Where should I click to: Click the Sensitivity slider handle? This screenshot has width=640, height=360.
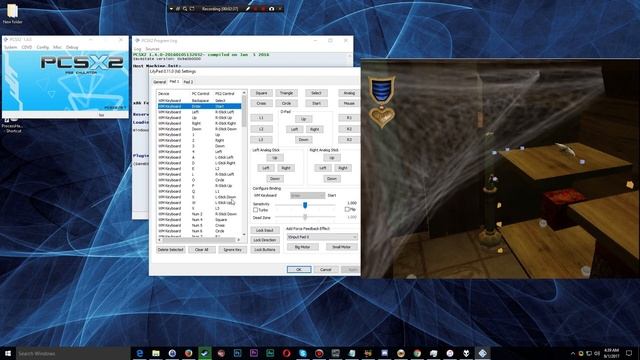pos(305,205)
